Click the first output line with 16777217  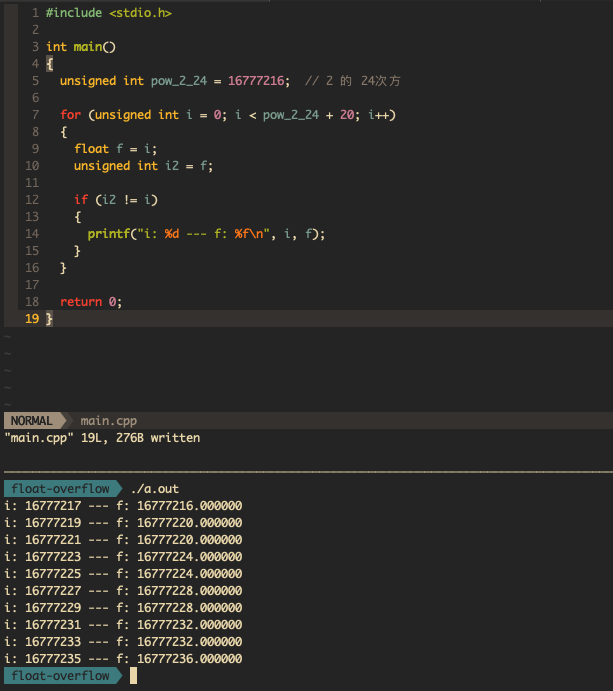[123, 506]
